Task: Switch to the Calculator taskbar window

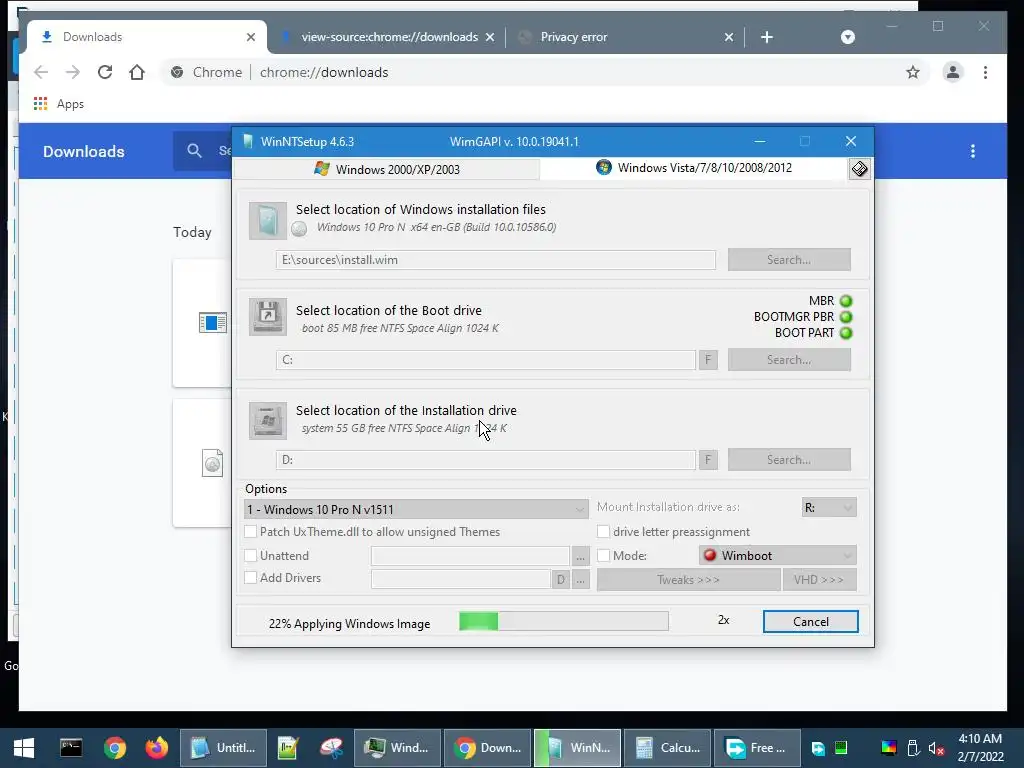Action: coord(667,748)
